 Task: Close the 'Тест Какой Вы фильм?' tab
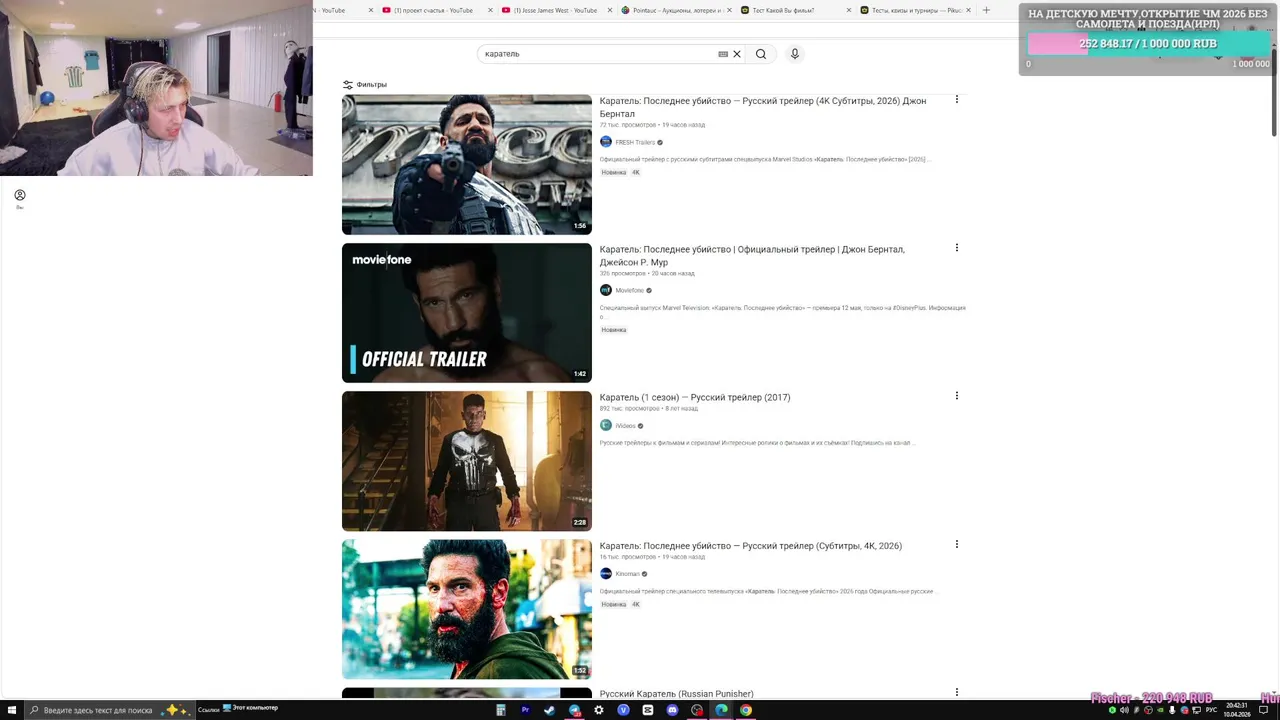click(849, 10)
